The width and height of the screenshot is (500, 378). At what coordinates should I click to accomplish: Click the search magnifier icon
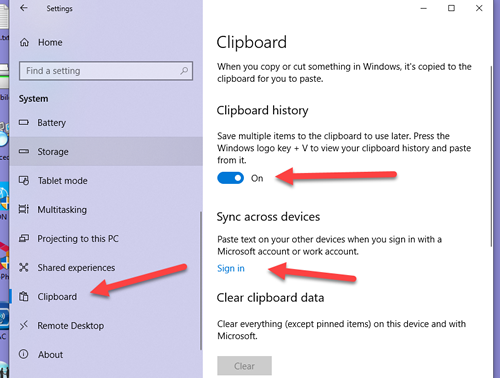(184, 71)
